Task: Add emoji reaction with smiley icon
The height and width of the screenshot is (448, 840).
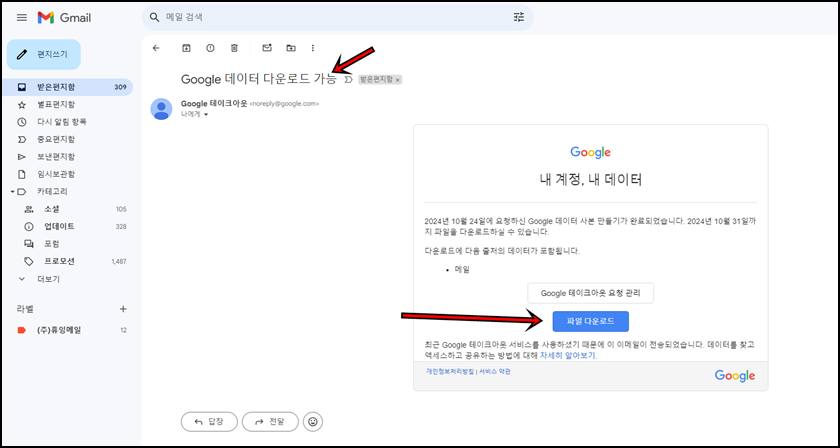Action: [x=313, y=422]
